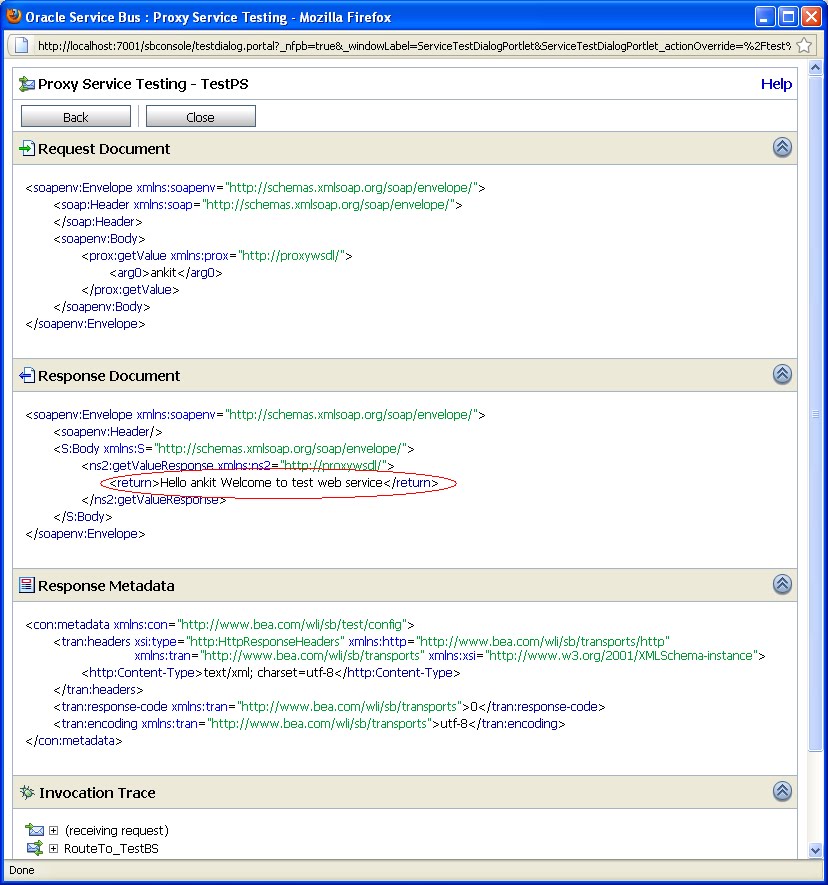Click the http:Content-Type text/xml line
Image resolution: width=828 pixels, height=885 pixels.
click(271, 673)
